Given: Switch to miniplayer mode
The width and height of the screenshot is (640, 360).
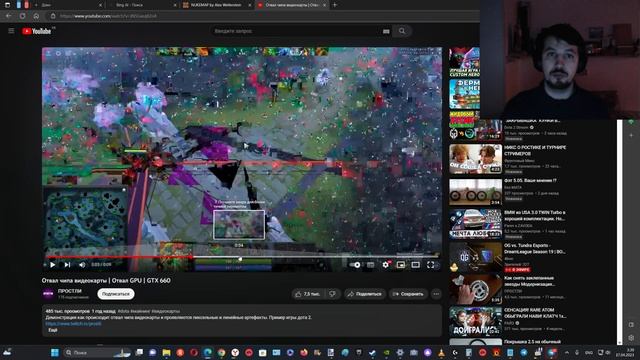Looking at the screenshot, I should pos(401,265).
